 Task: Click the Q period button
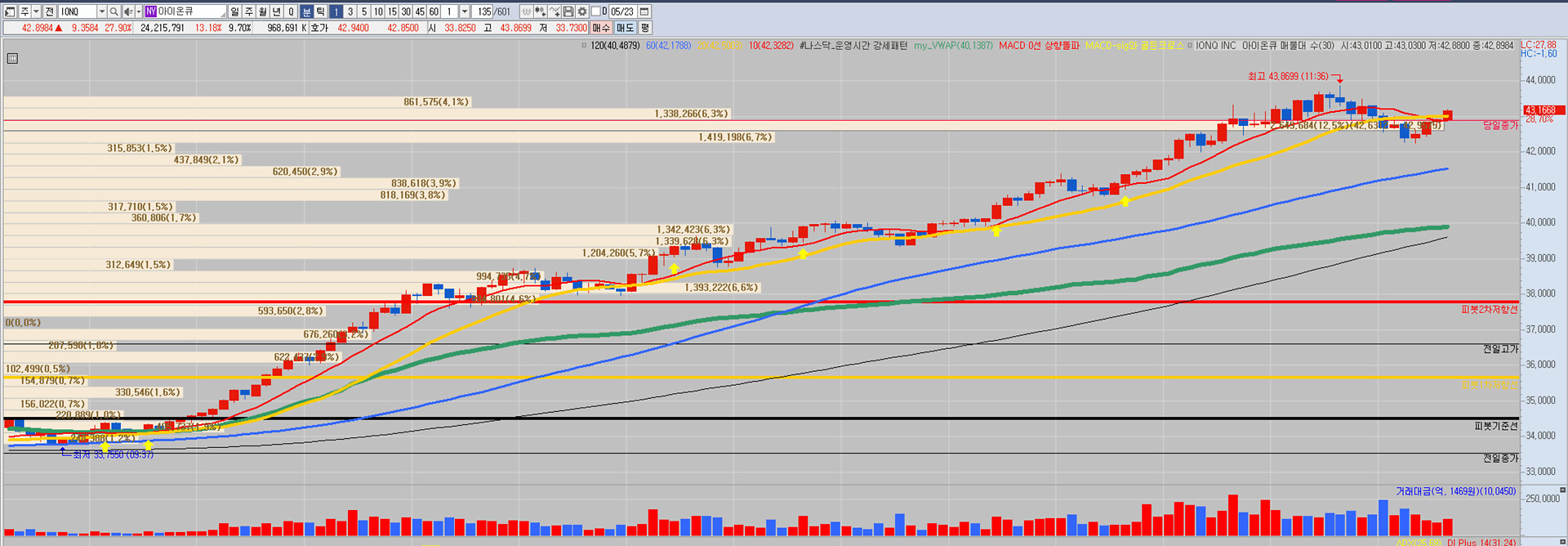click(x=290, y=11)
